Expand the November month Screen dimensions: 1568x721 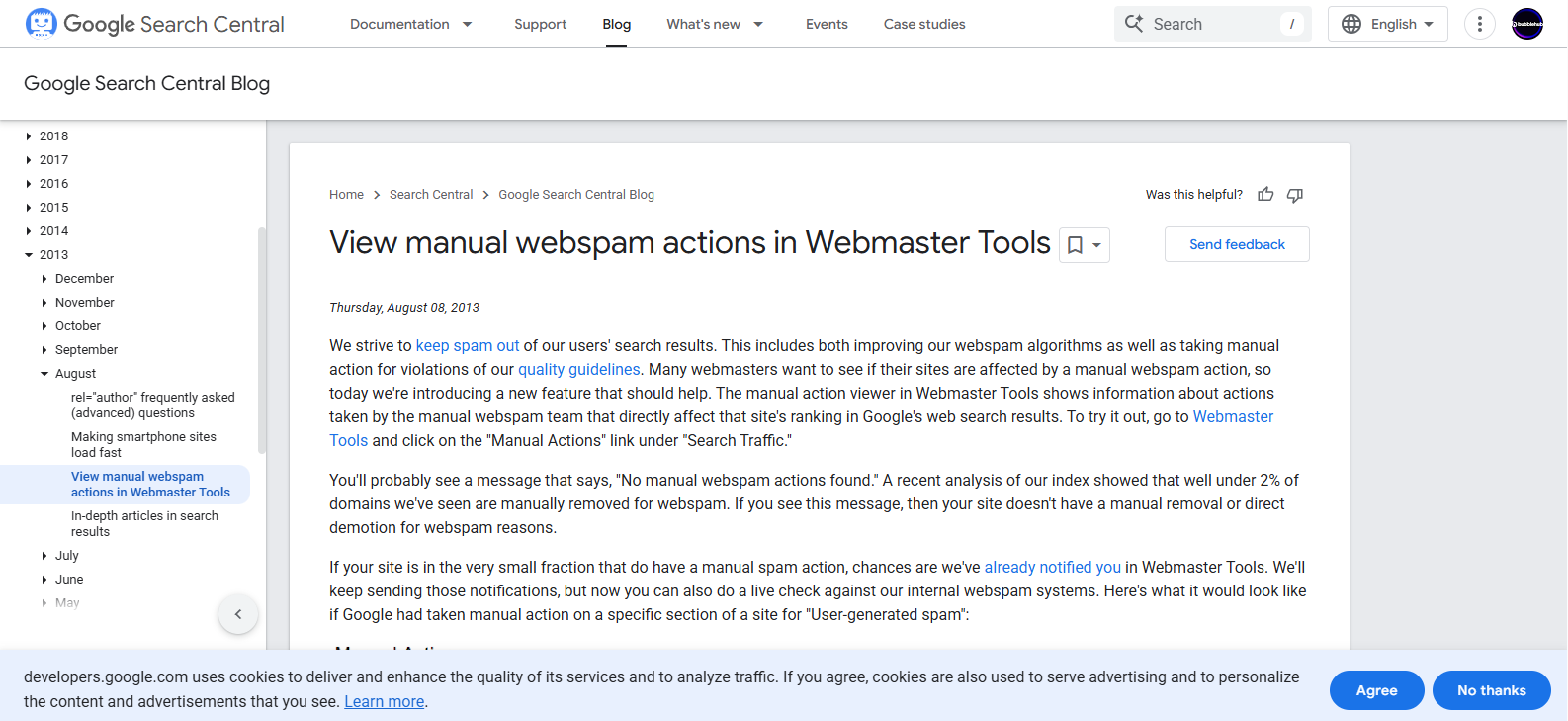click(x=44, y=303)
